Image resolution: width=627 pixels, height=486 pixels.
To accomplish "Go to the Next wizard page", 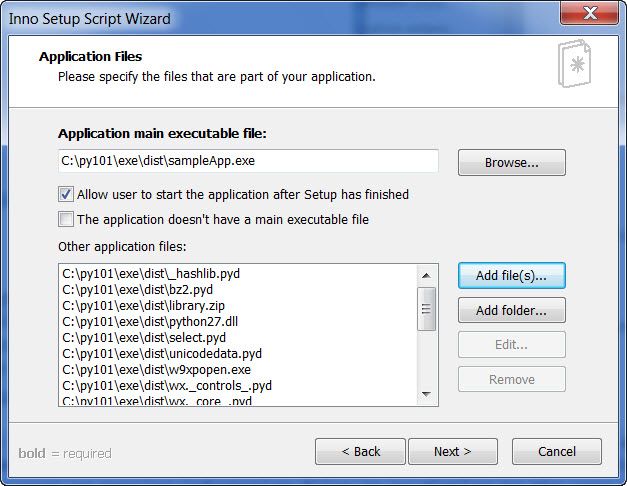I will (452, 452).
